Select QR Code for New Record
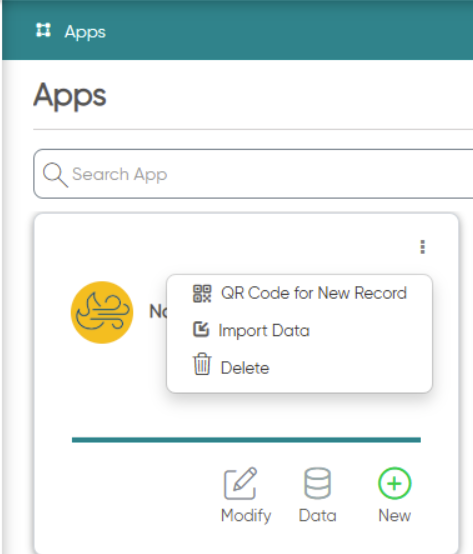473x554 pixels. [x=300, y=293]
